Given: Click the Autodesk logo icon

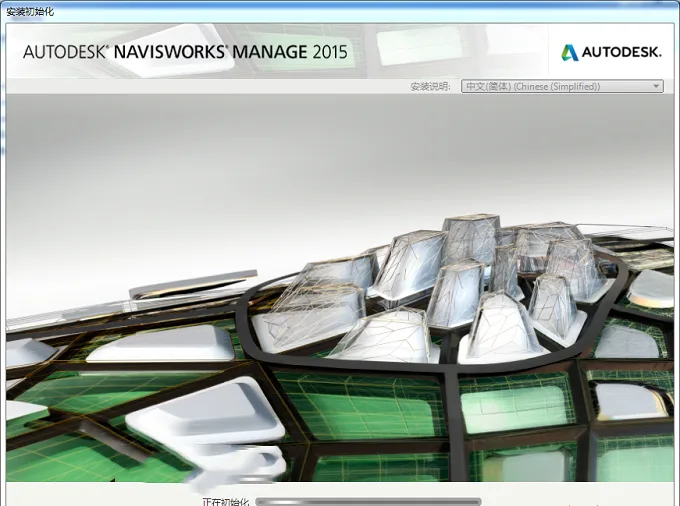Looking at the screenshot, I should pos(569,52).
